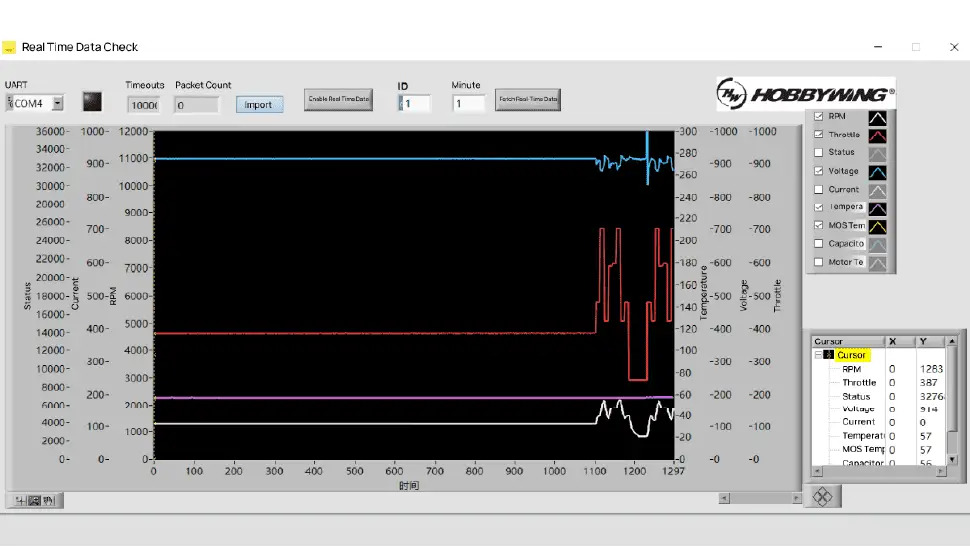The width and height of the screenshot is (970, 547).
Task: Click the cursor mover diamond pad
Action: click(822, 497)
